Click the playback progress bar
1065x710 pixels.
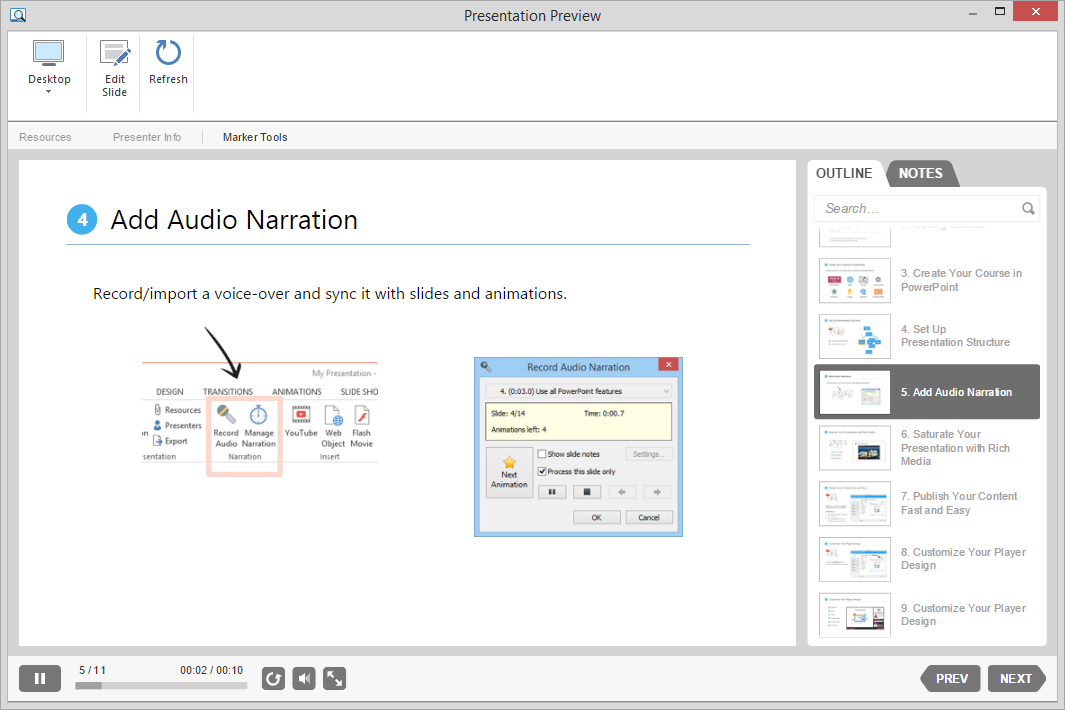160,686
